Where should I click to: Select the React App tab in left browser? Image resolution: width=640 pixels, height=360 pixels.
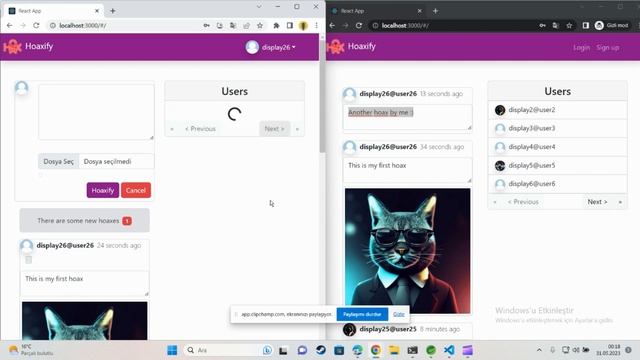[53, 11]
